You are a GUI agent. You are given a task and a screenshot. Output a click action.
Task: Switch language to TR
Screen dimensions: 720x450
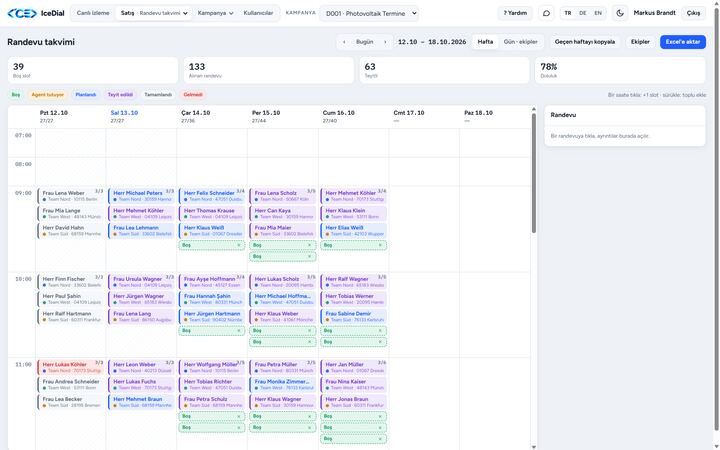568,13
